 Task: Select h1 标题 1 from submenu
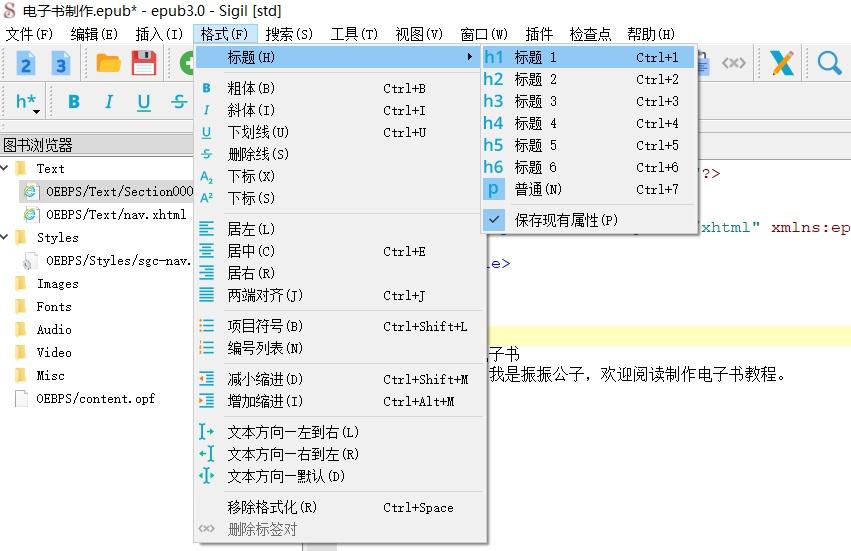pos(588,57)
